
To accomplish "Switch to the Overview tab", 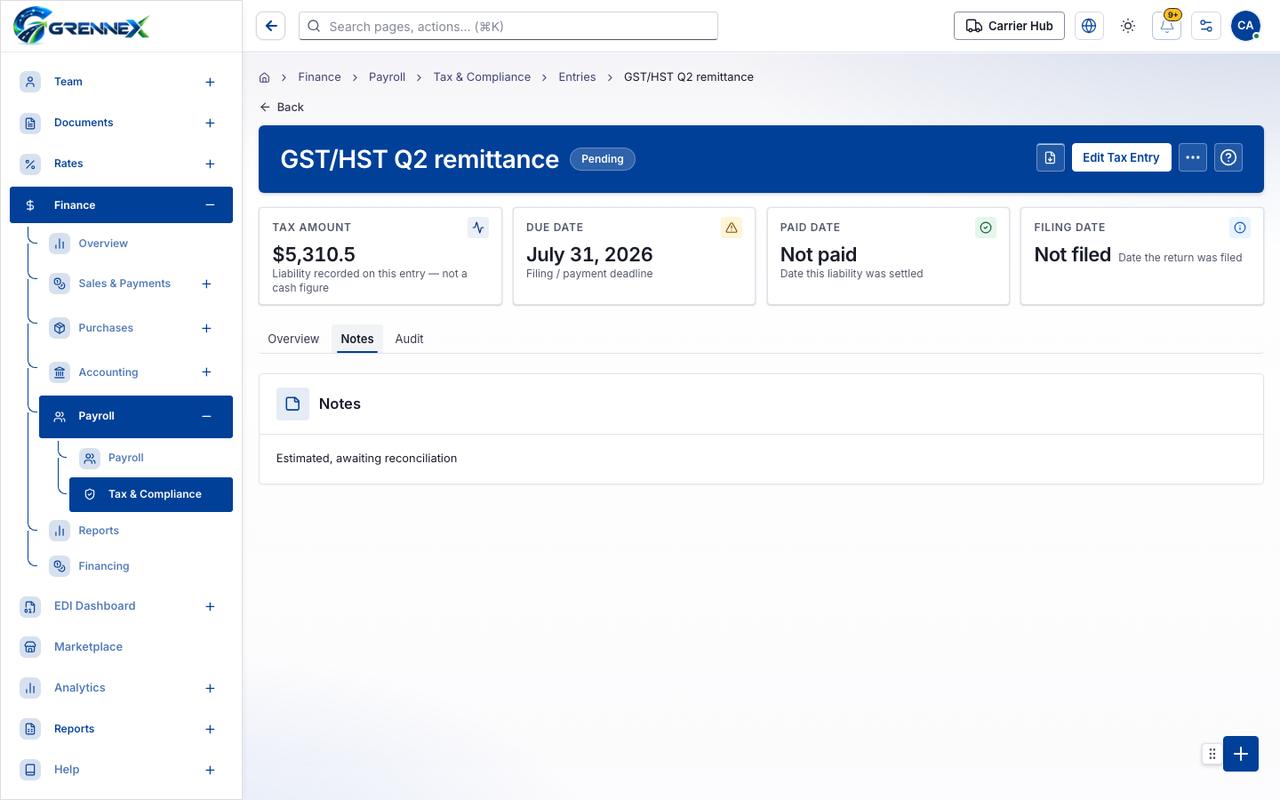I will [293, 339].
